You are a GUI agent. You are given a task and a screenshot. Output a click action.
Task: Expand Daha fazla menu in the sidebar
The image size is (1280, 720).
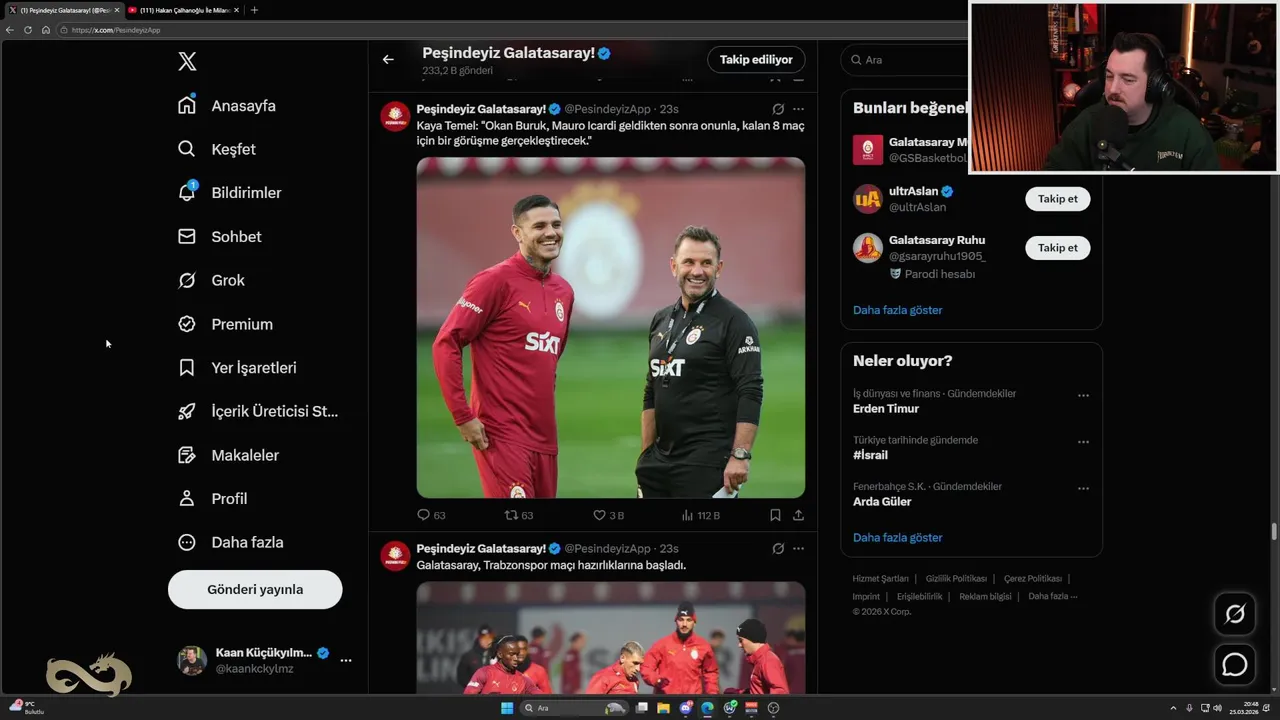pos(230,542)
